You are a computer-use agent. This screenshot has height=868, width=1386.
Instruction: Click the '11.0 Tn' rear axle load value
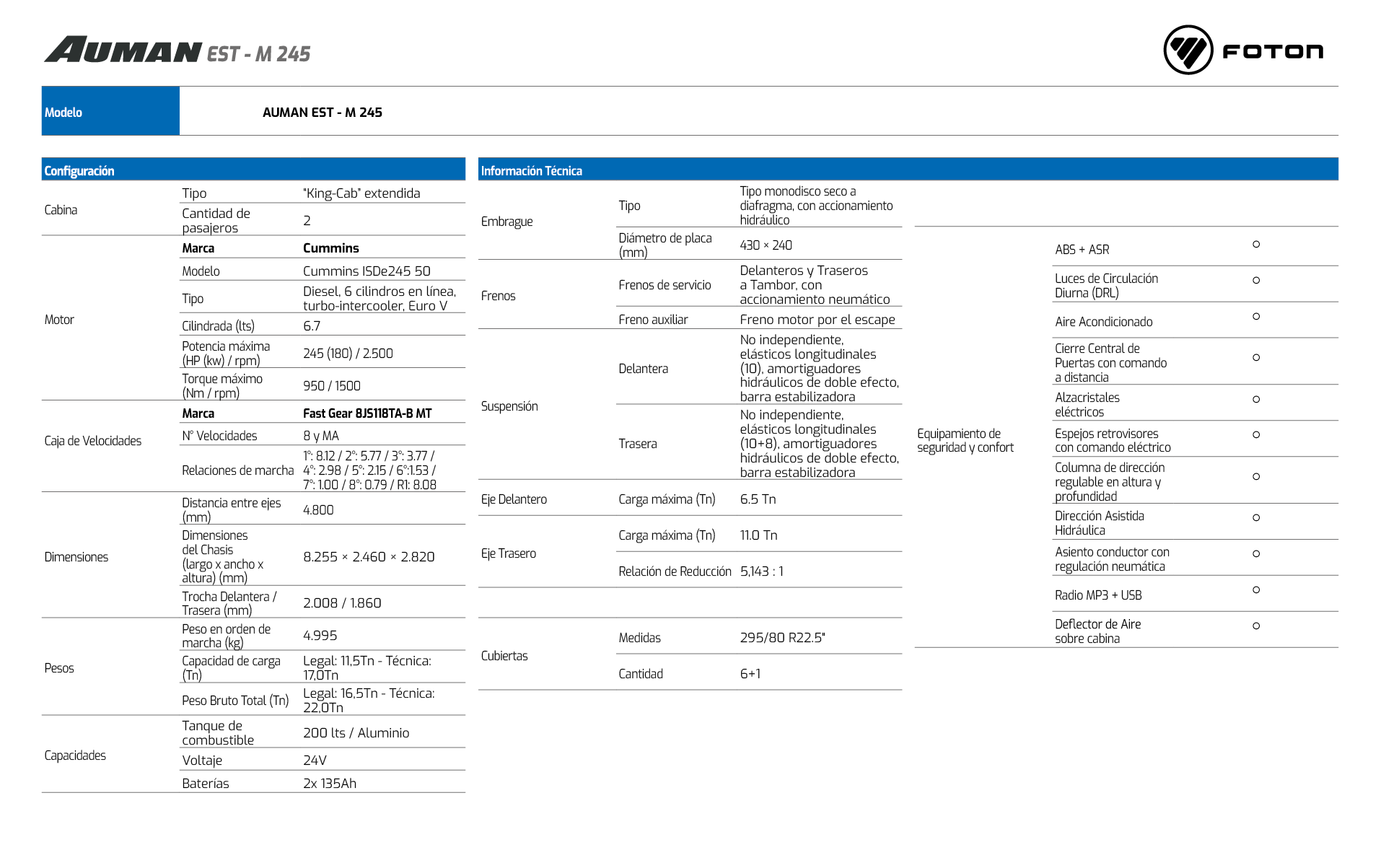(x=759, y=535)
